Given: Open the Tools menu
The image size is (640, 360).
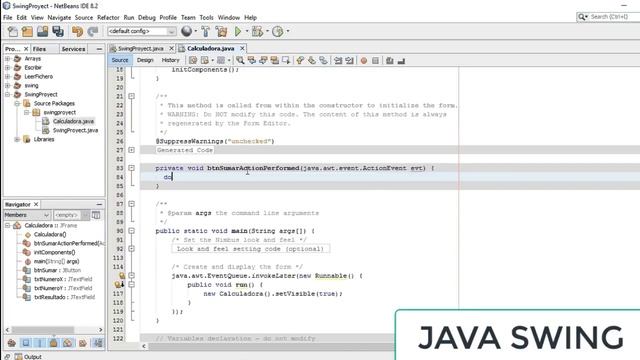Looking at the screenshot, I should (206, 18).
